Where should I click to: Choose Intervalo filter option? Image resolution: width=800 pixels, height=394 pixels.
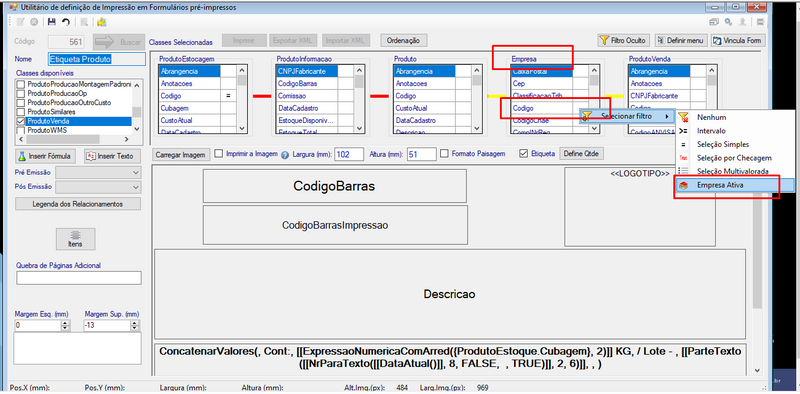point(735,131)
